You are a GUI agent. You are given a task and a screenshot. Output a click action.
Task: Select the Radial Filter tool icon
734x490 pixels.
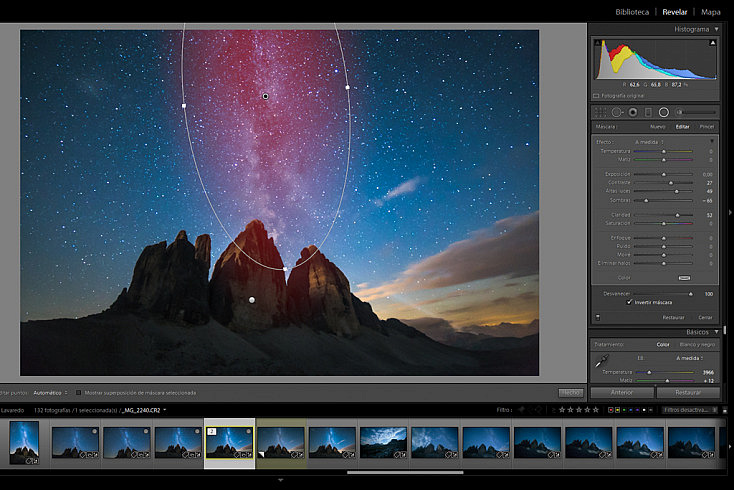664,112
